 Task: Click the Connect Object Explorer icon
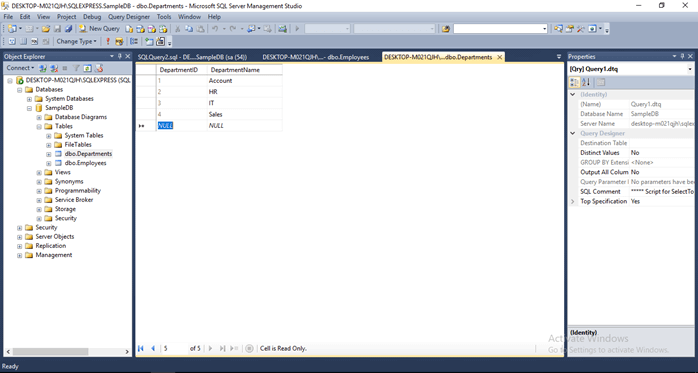[43, 68]
